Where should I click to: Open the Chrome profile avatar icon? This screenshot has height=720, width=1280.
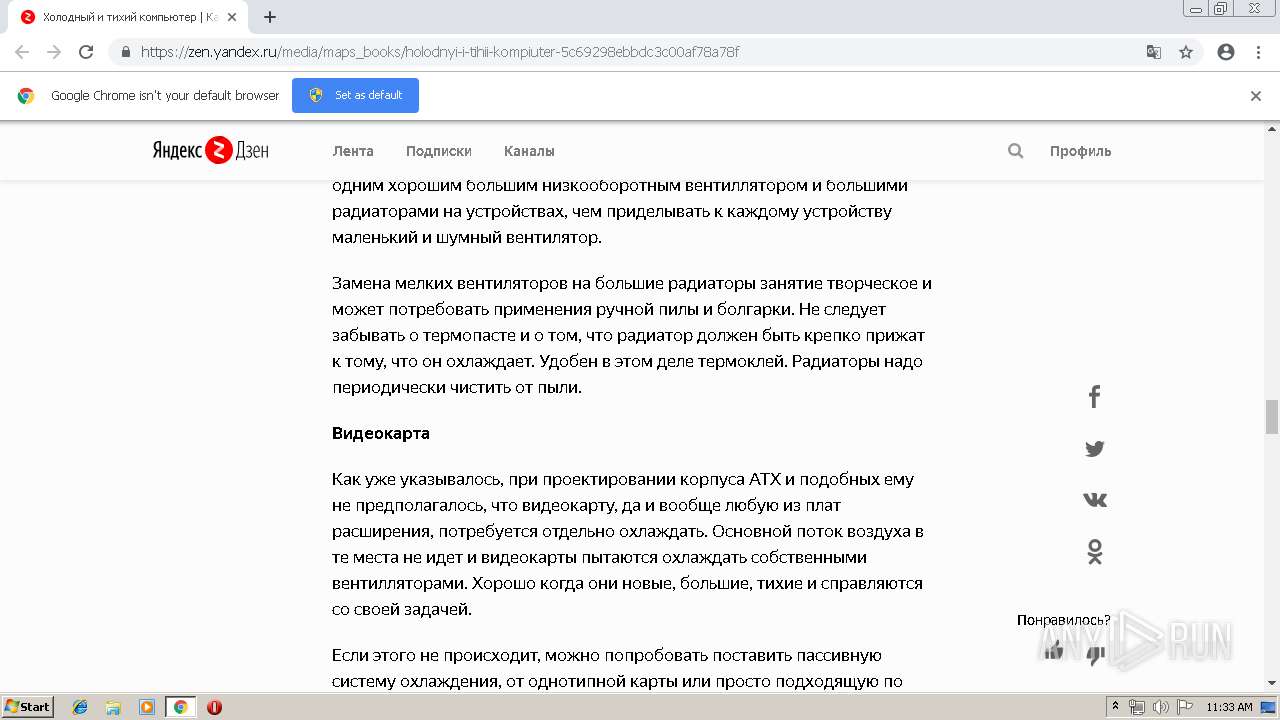[1226, 52]
